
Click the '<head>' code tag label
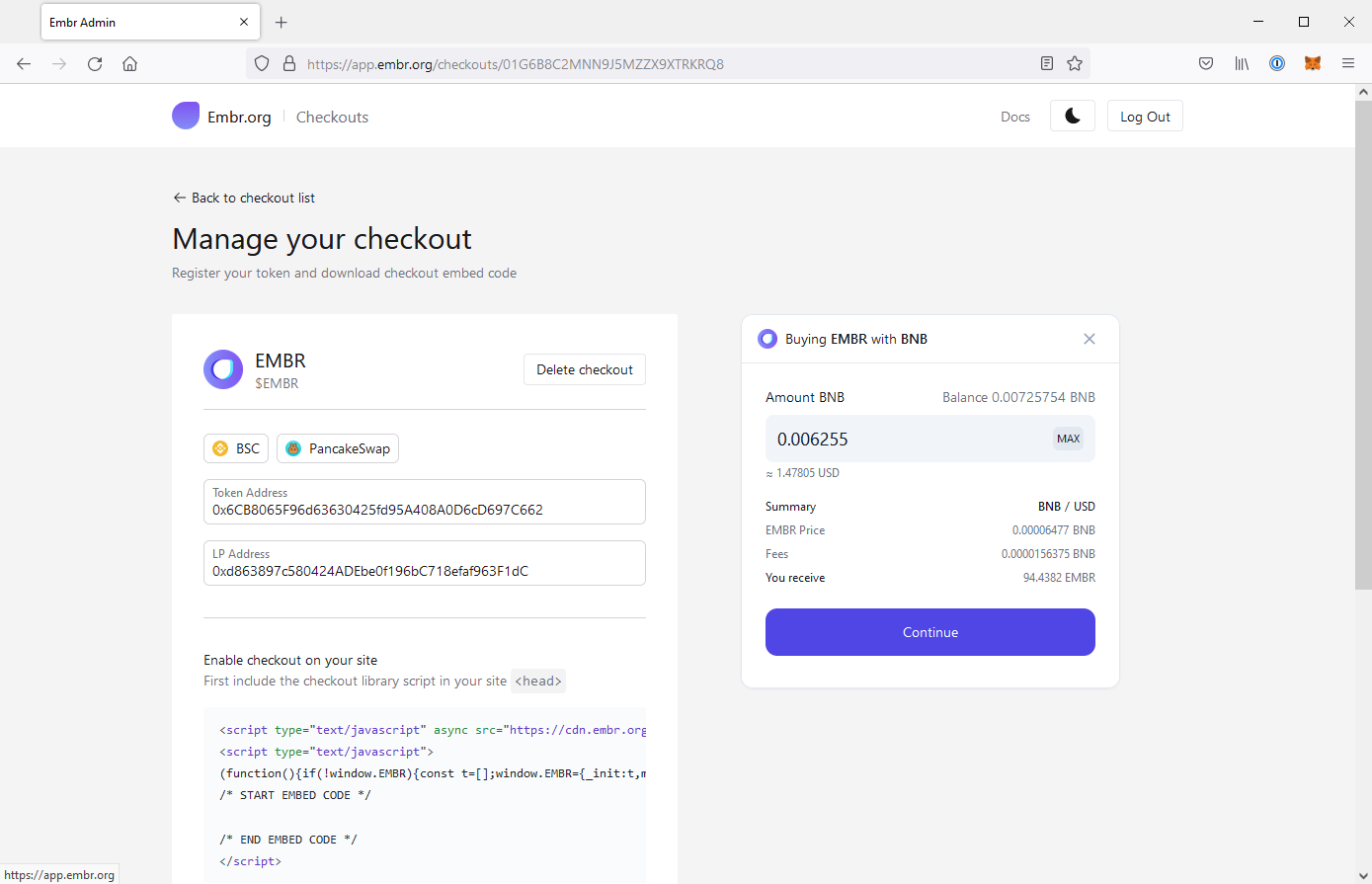click(538, 681)
